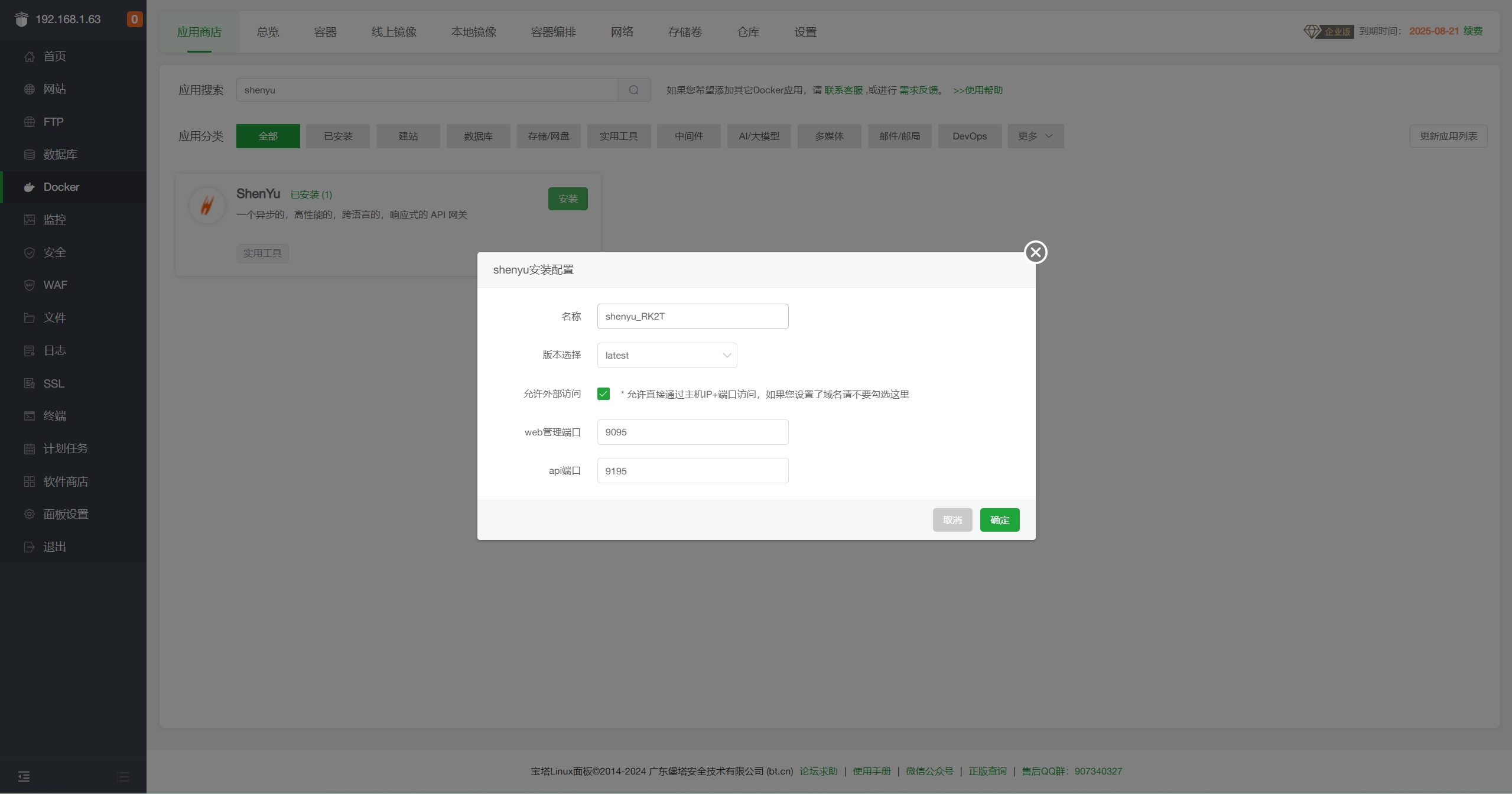Click the WAF shield icon

pos(29,285)
